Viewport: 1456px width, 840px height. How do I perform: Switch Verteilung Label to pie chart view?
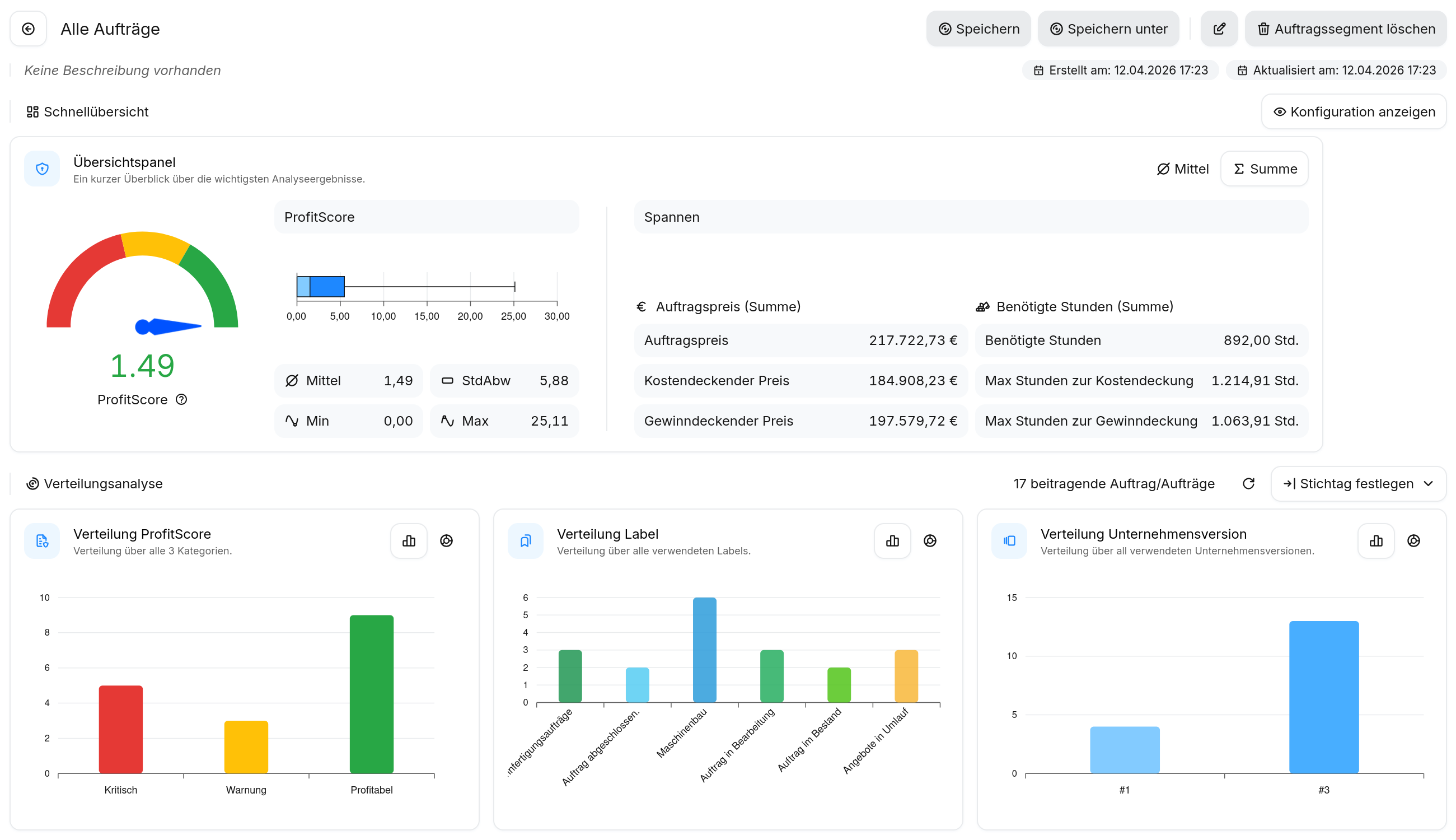tap(930, 540)
